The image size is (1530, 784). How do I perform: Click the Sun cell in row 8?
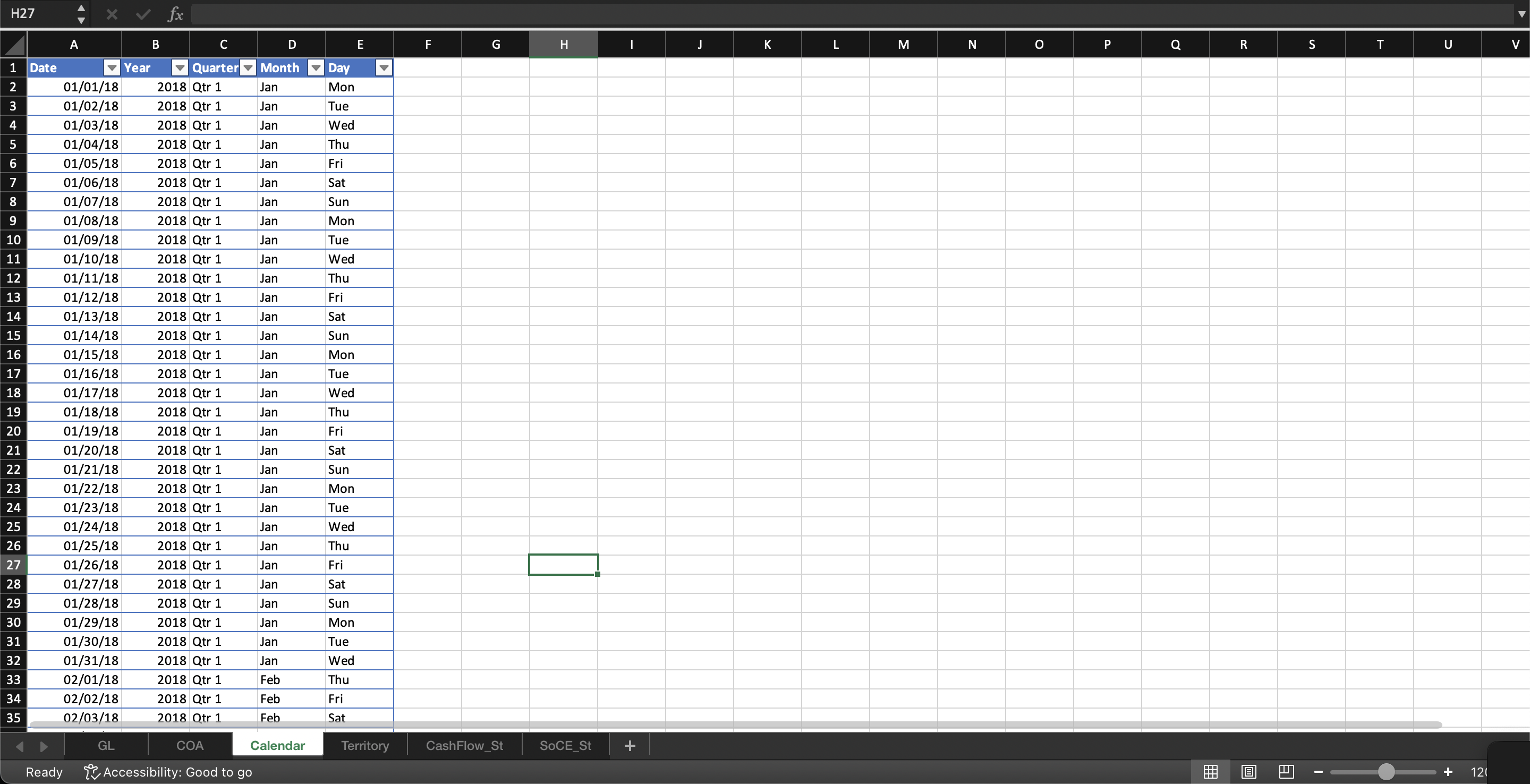[359, 201]
